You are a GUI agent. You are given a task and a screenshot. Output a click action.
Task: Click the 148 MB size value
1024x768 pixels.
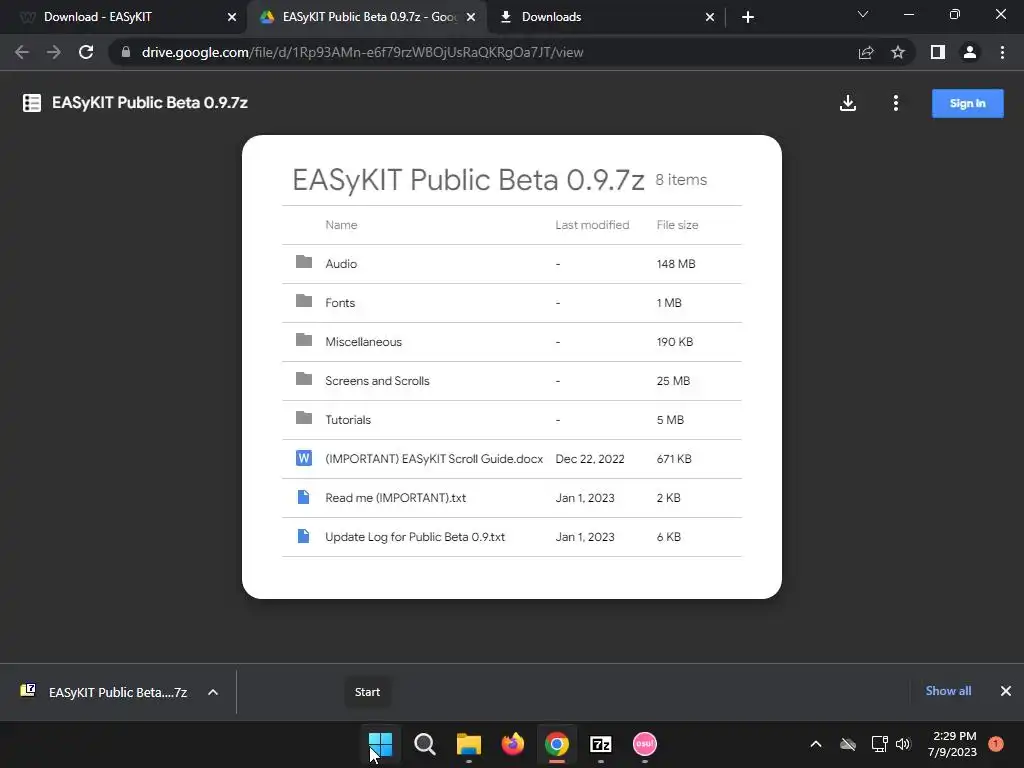click(x=676, y=264)
